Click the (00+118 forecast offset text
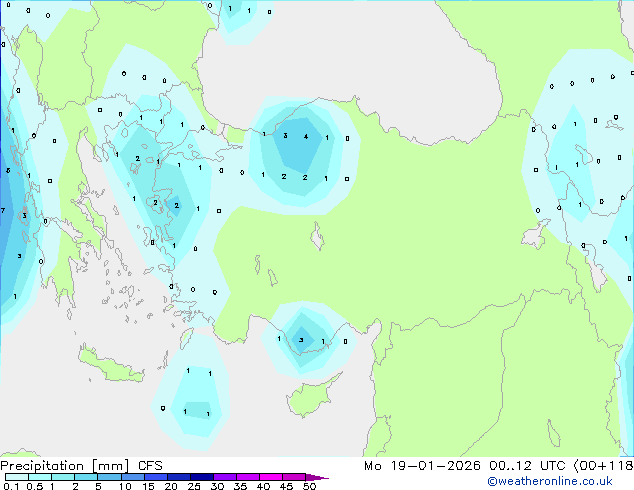 [604, 466]
